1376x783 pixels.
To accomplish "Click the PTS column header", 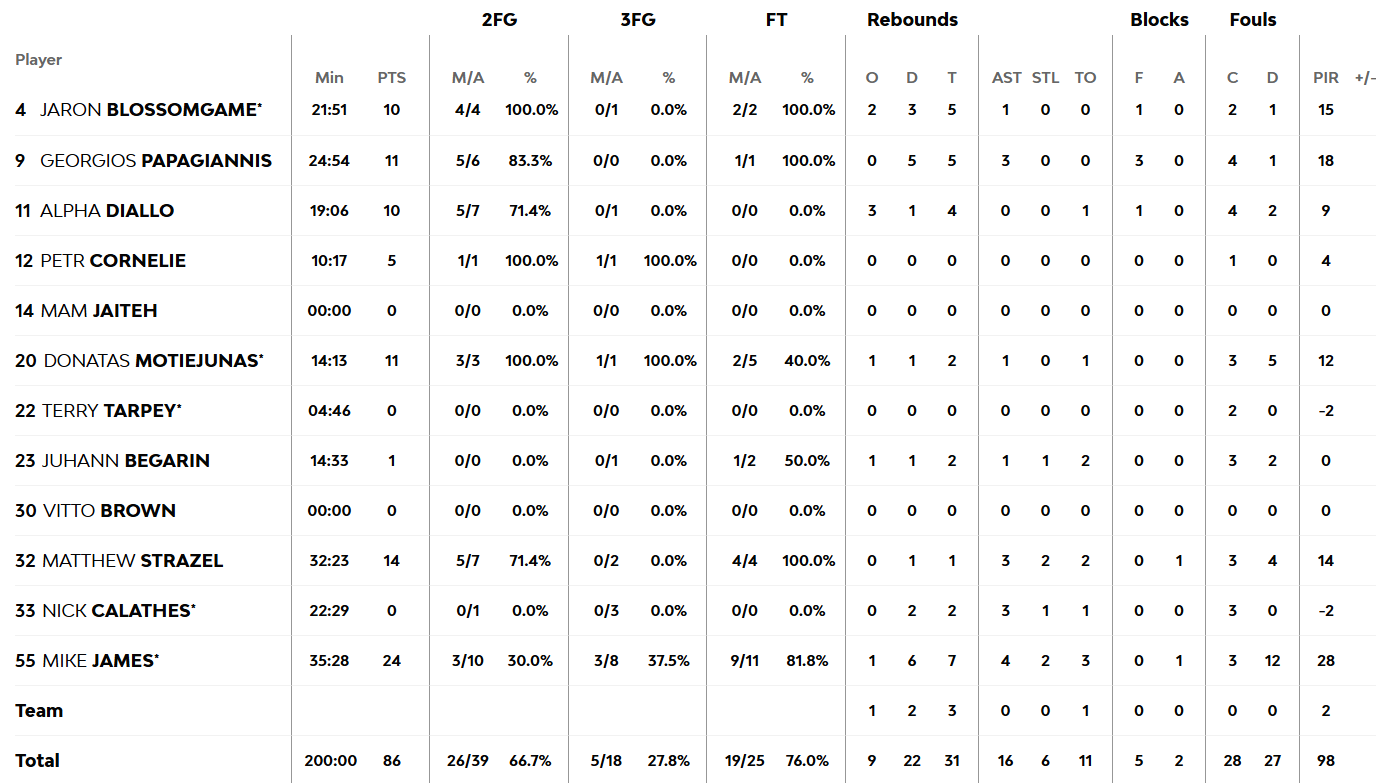I will coord(392,78).
